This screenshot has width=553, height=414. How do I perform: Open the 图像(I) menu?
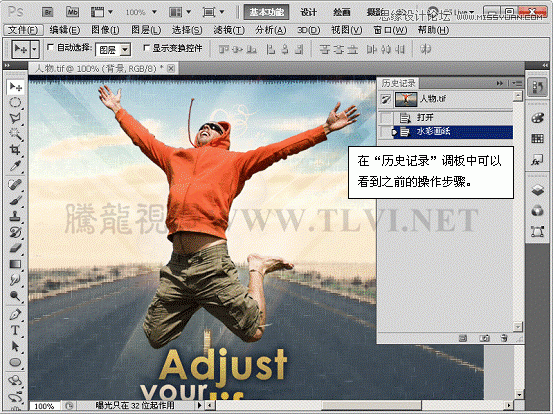[x=105, y=30]
